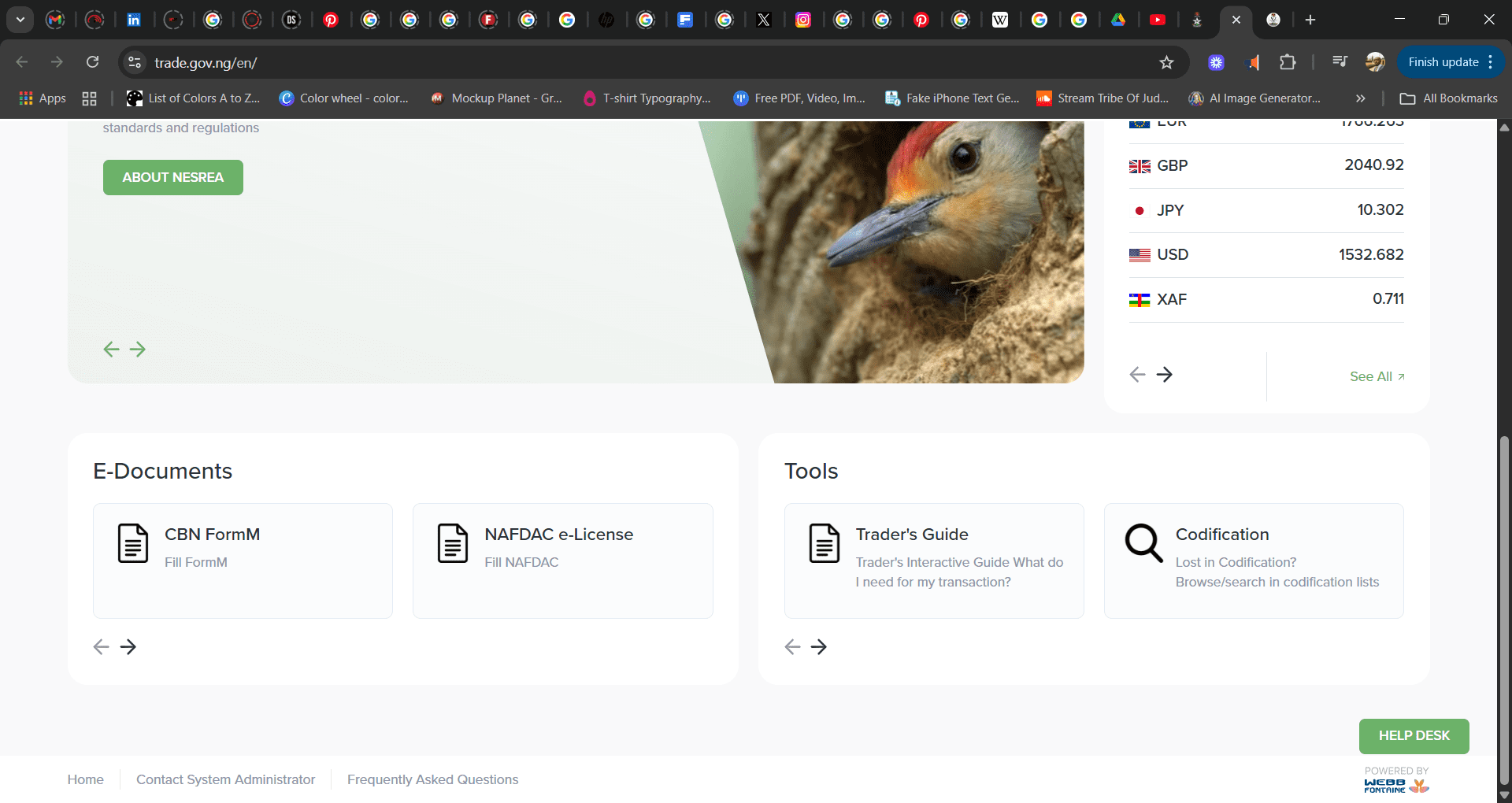Advance the NESREA banner with the green right arrow
The image size is (1512, 803).
(138, 349)
